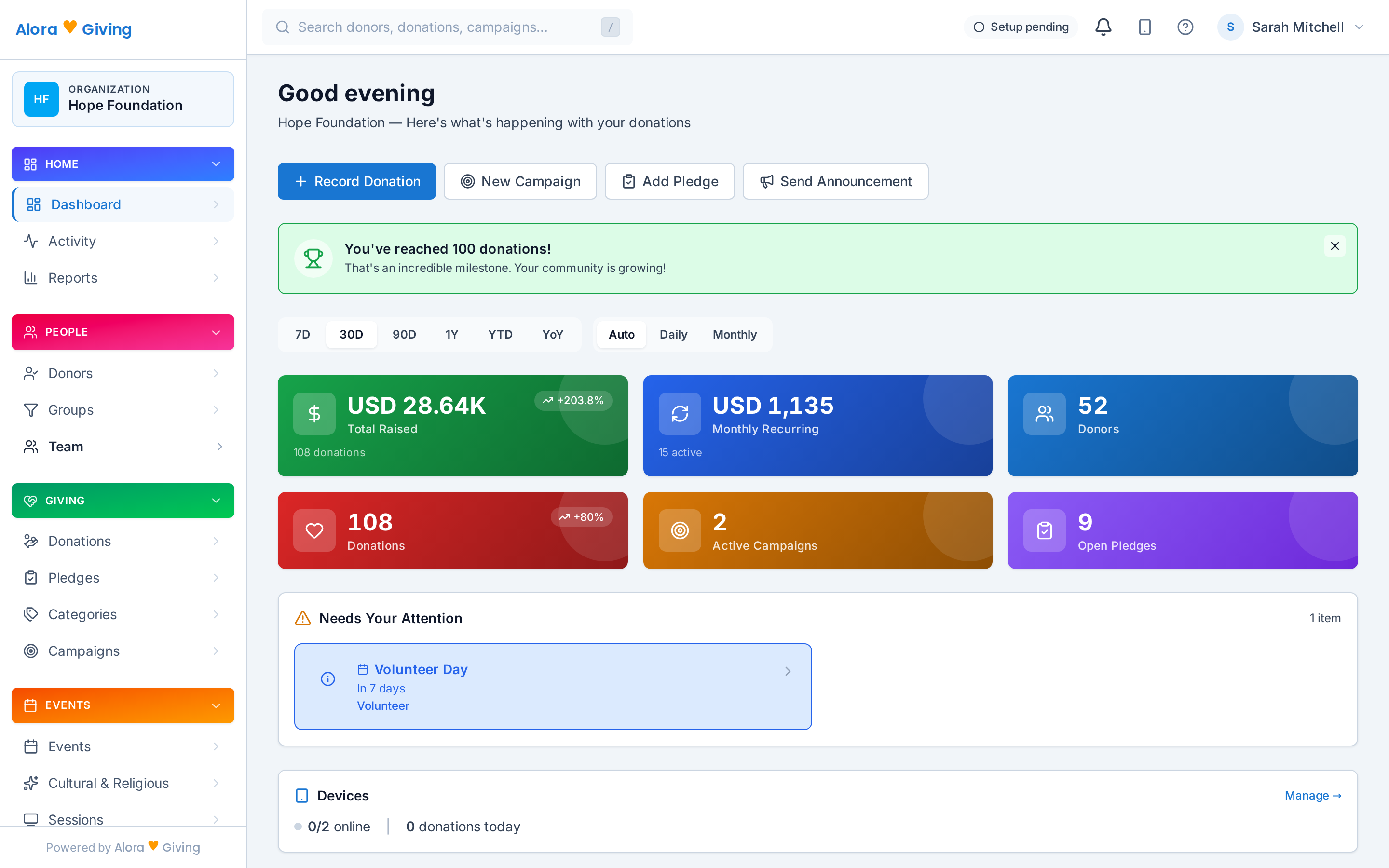Click the Volunteer Day attention title
The image size is (1389, 868).
421,669
